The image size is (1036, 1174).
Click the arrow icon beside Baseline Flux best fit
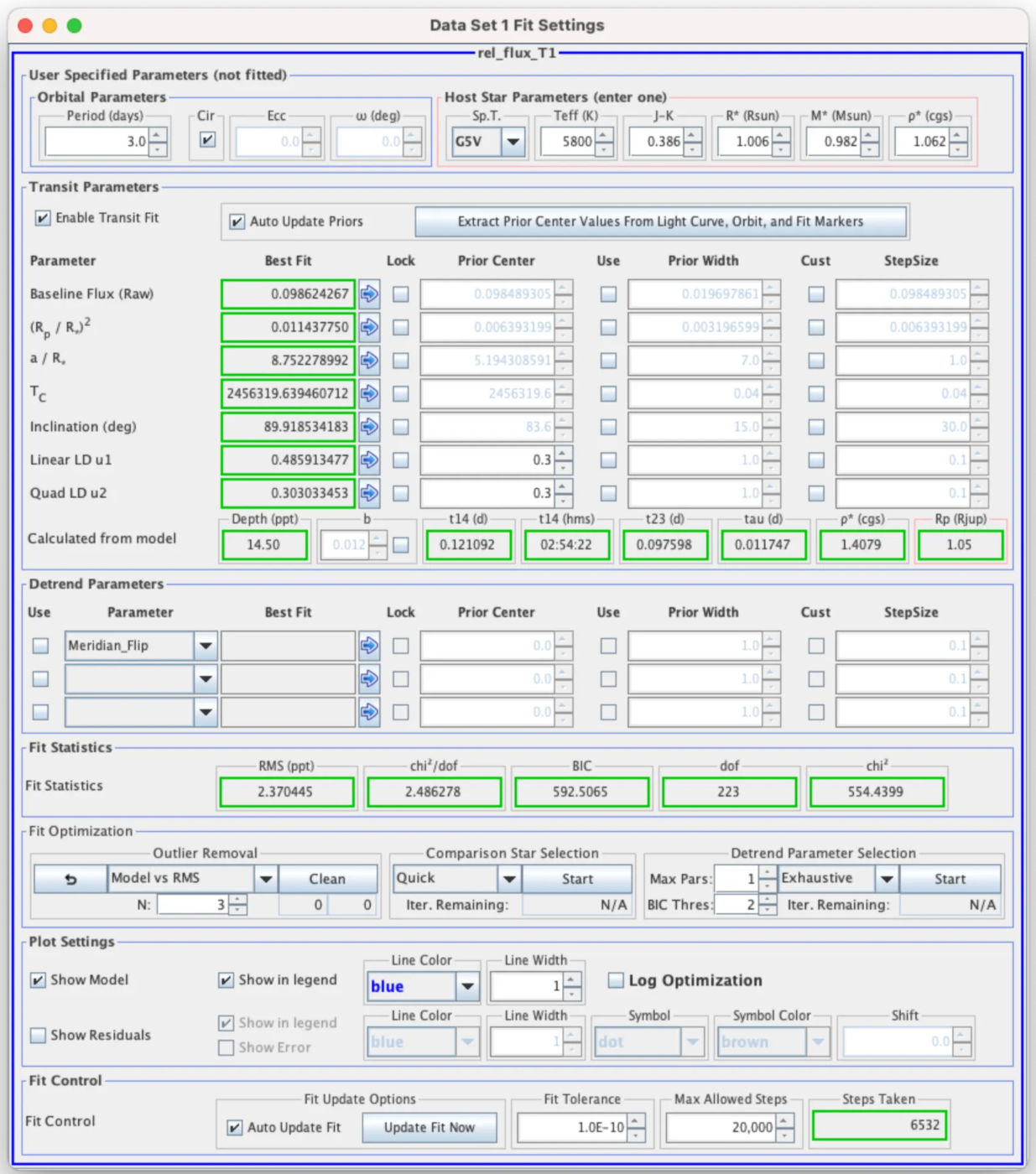point(369,294)
